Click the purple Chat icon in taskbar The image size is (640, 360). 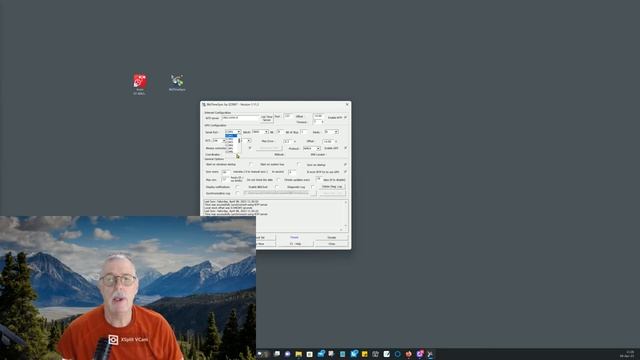(x=287, y=354)
